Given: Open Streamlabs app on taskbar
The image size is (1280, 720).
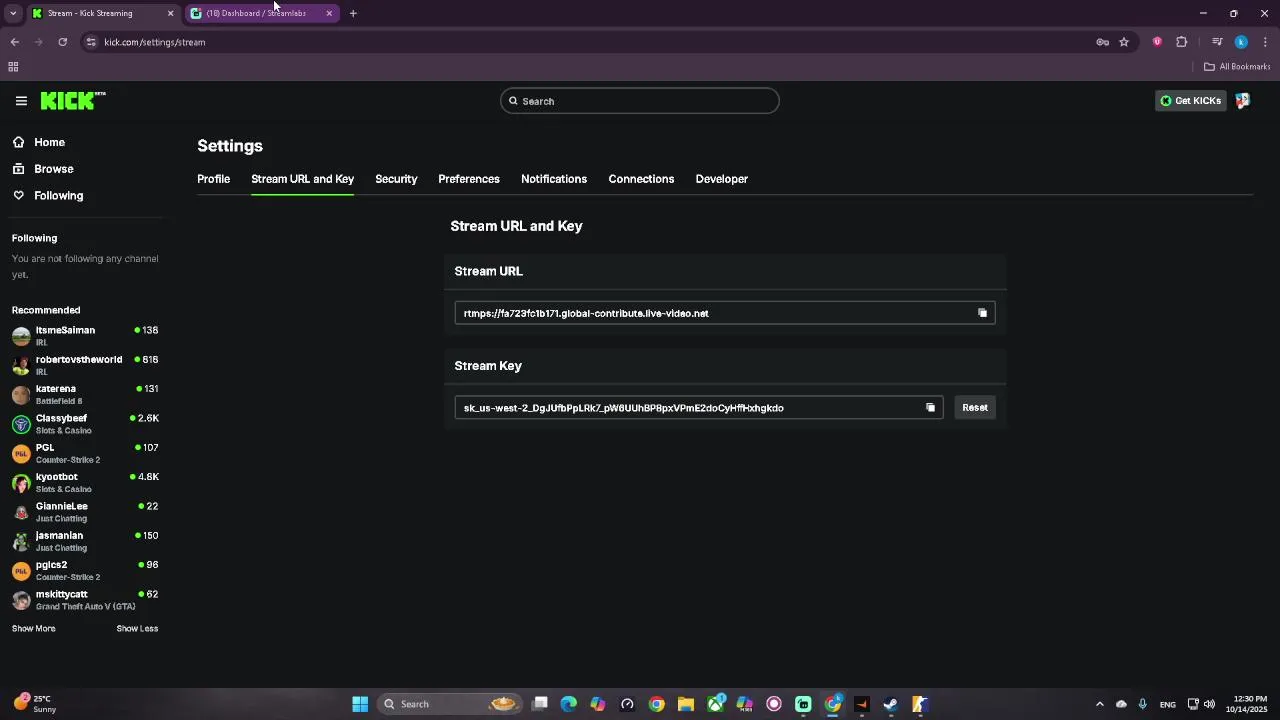Looking at the screenshot, I should [803, 704].
